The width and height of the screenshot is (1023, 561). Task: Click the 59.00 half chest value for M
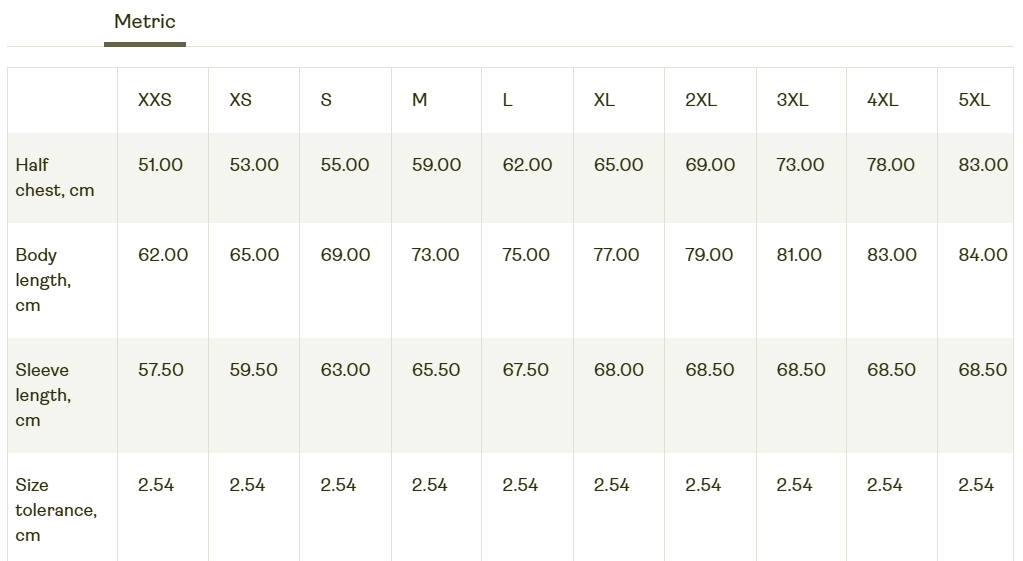[x=436, y=164]
